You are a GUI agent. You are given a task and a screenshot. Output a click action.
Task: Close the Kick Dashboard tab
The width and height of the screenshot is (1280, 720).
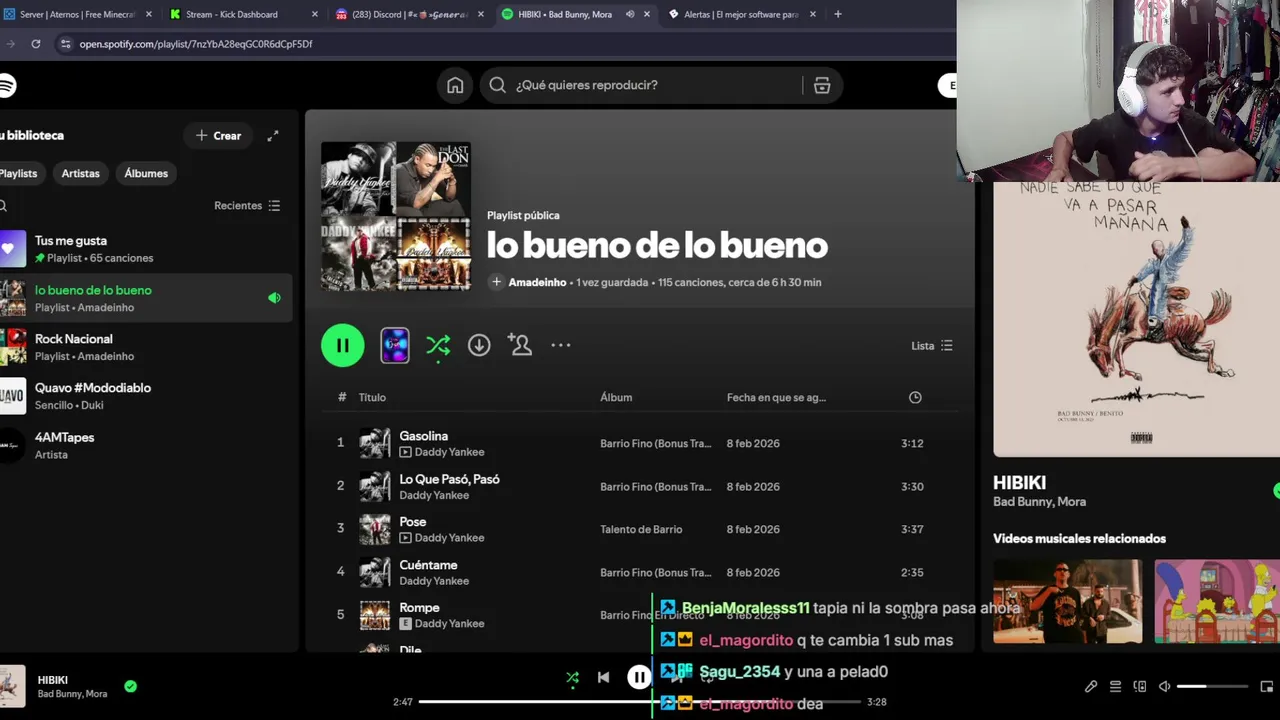click(x=315, y=15)
